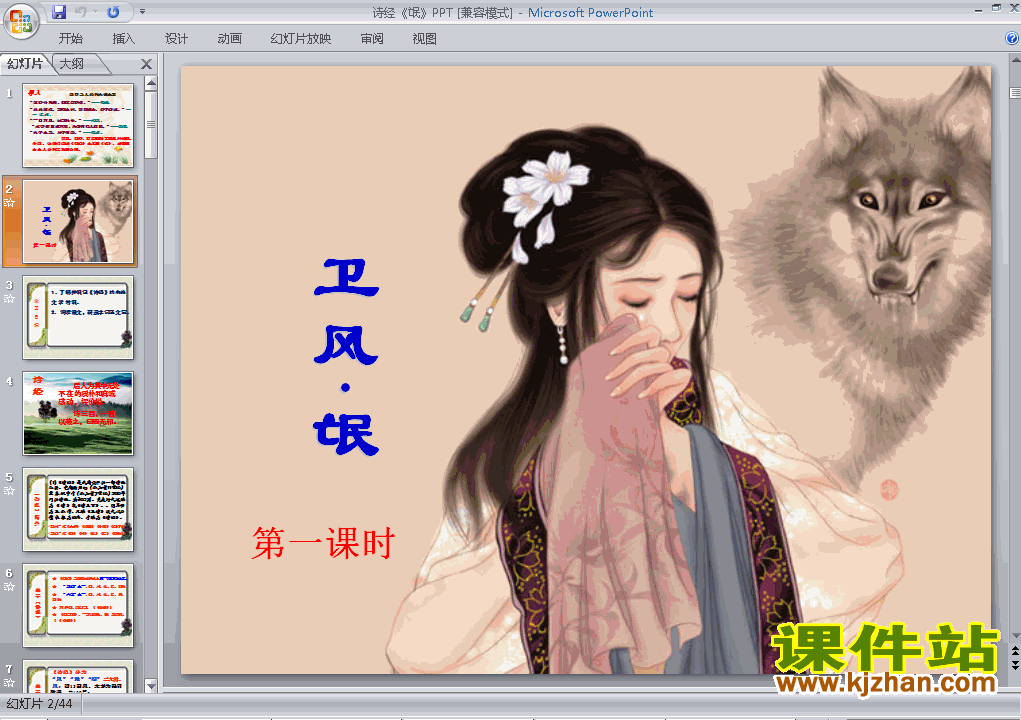Switch to the 设计 ribbon tab
The height and width of the screenshot is (720, 1021).
pos(176,39)
